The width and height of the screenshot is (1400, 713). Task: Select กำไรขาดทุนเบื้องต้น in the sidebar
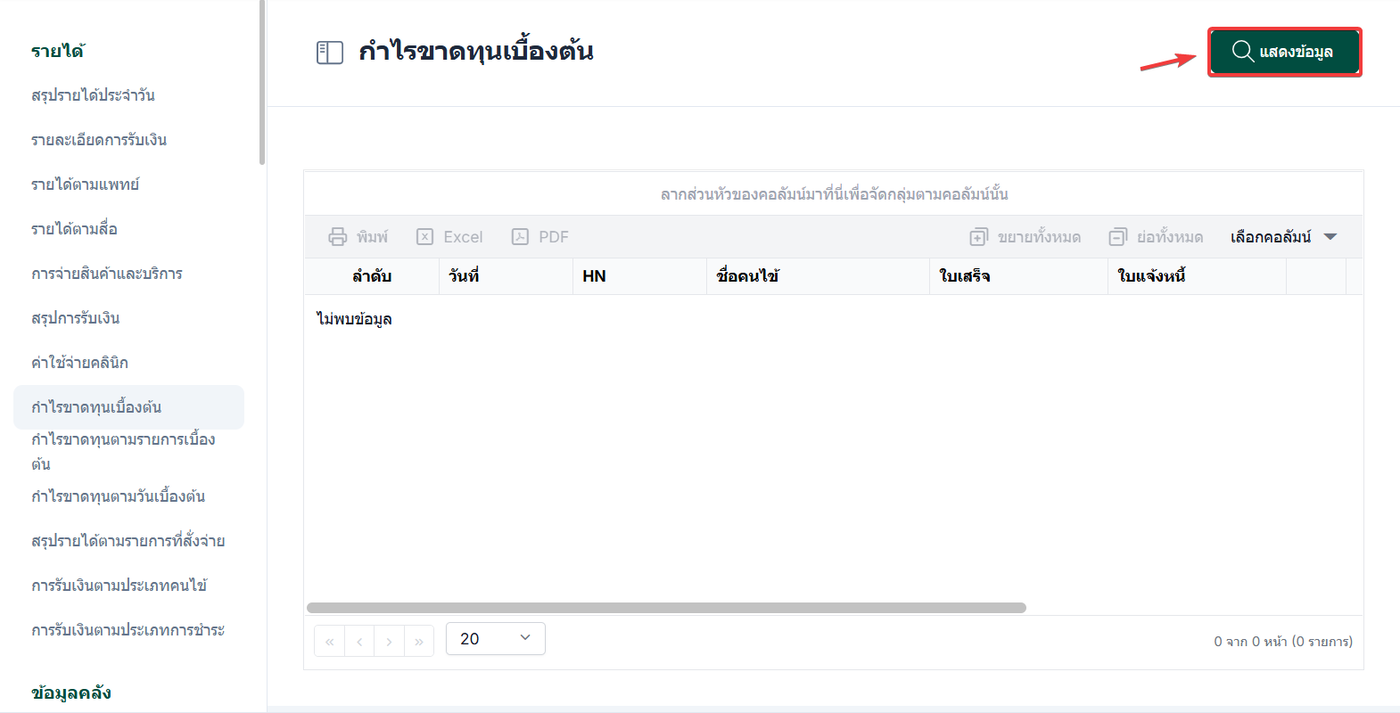128,407
